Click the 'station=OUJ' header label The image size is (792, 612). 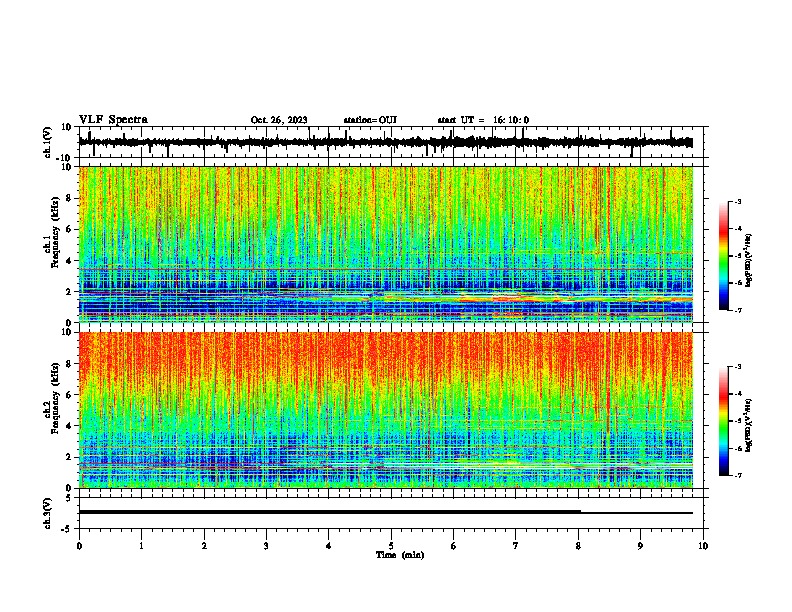point(370,120)
